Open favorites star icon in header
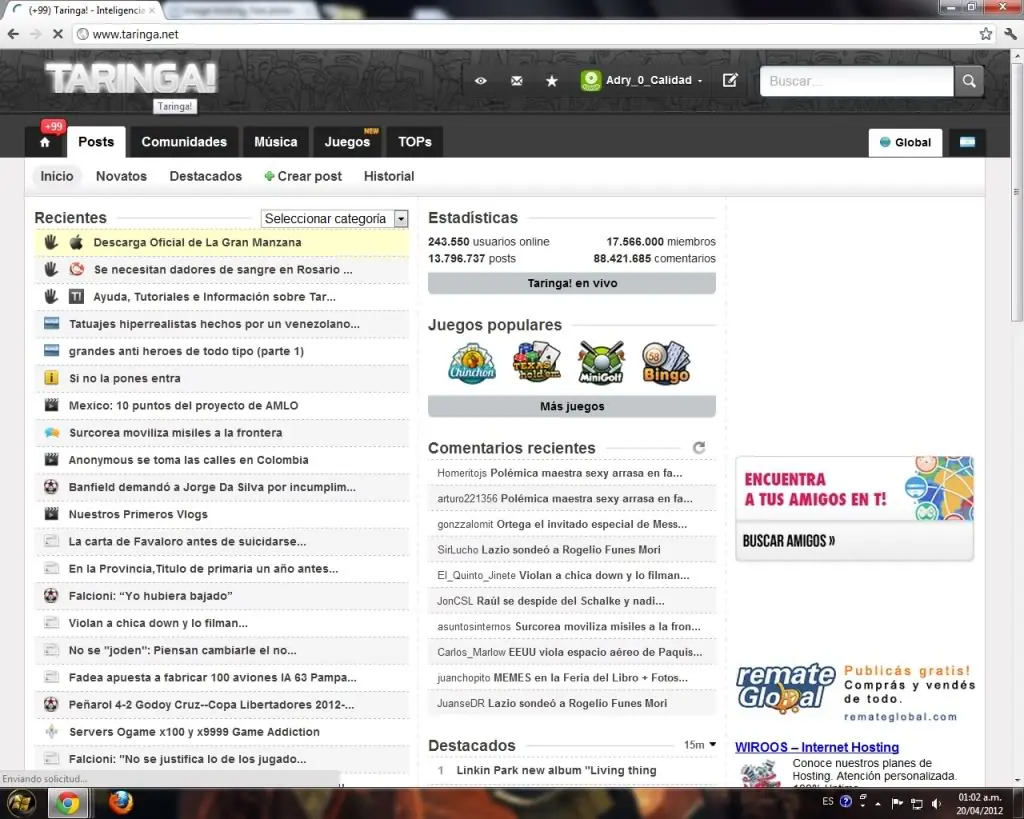Image resolution: width=1024 pixels, height=819 pixels. point(552,81)
